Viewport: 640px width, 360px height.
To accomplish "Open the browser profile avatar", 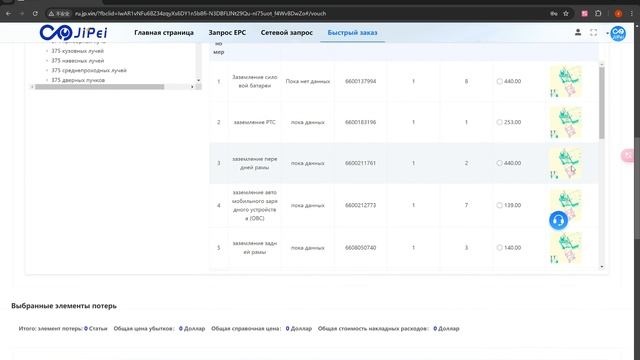I will coord(618,13).
